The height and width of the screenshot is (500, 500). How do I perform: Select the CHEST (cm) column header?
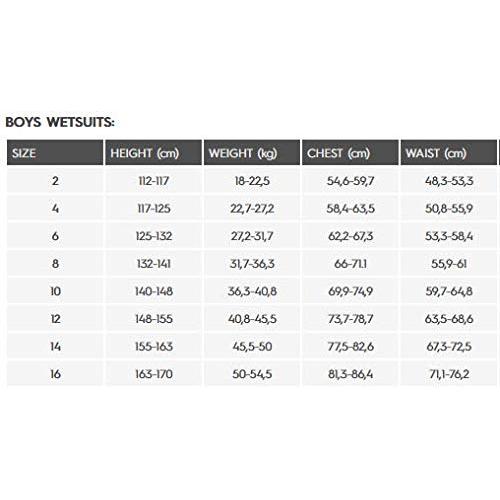[x=350, y=153]
